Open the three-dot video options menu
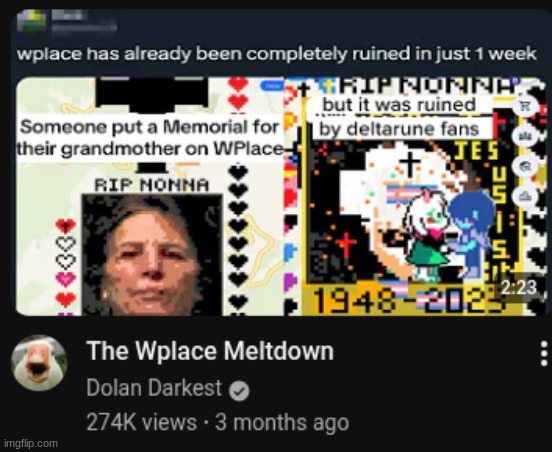This screenshot has width=552, height=452. (x=544, y=353)
